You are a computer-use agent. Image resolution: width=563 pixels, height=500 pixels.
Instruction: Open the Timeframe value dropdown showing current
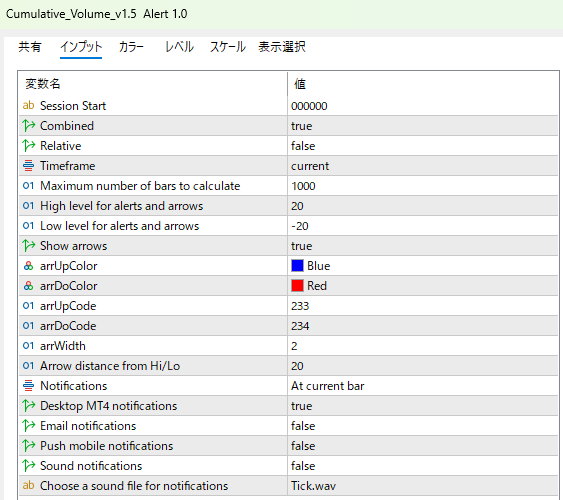click(x=423, y=166)
